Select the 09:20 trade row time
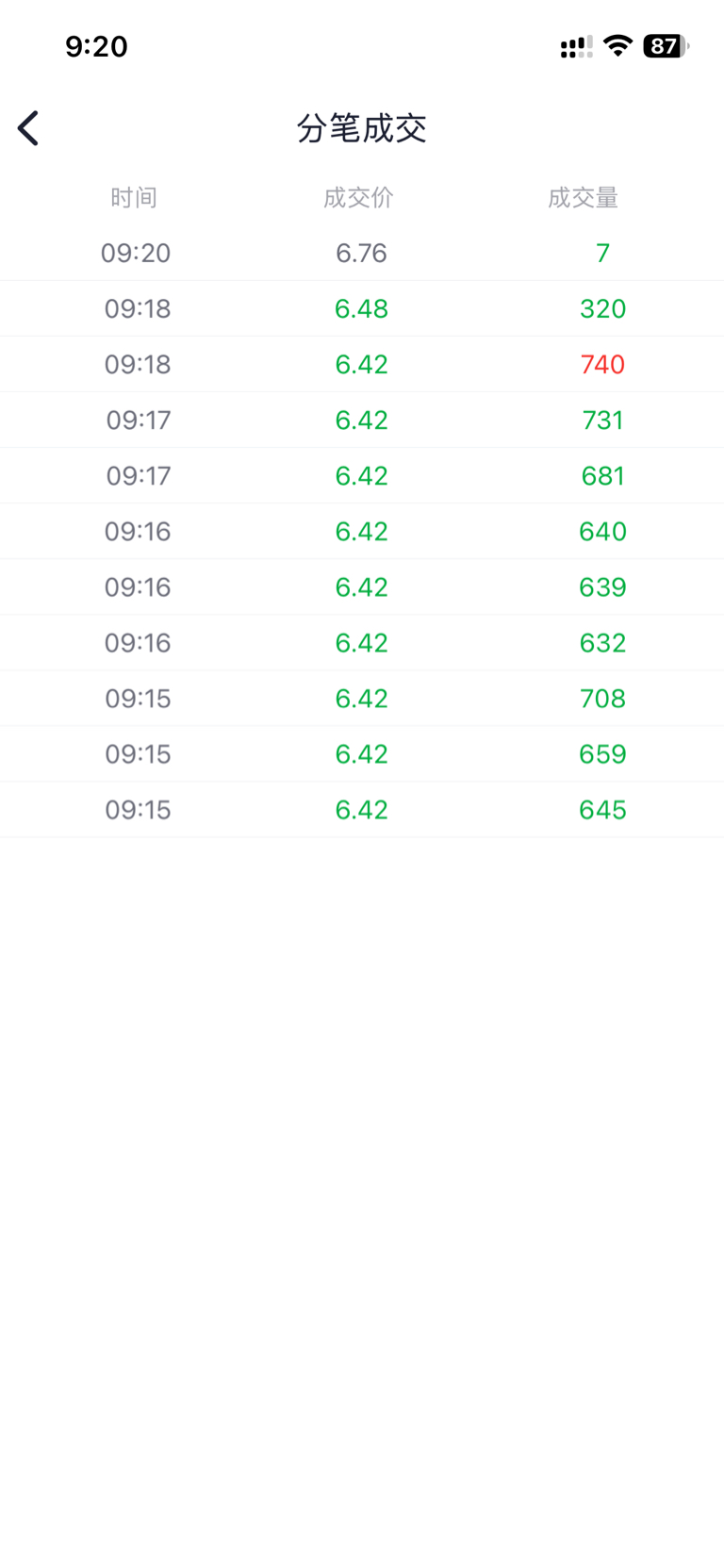The height and width of the screenshot is (1568, 724). click(136, 253)
